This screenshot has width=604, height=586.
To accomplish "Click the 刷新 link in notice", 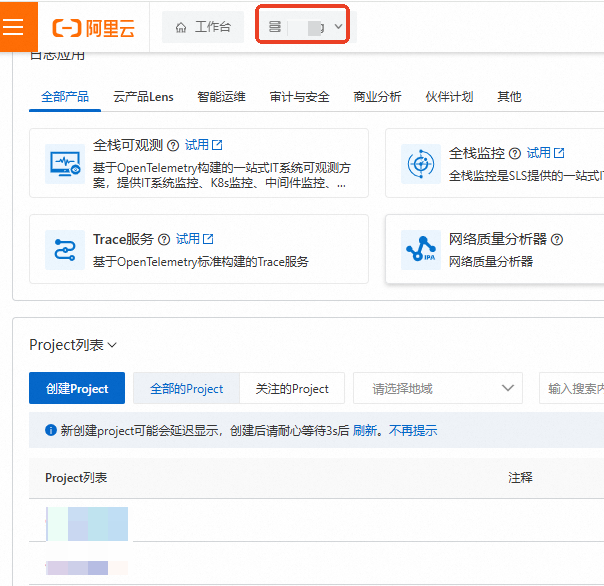I will coord(365,430).
